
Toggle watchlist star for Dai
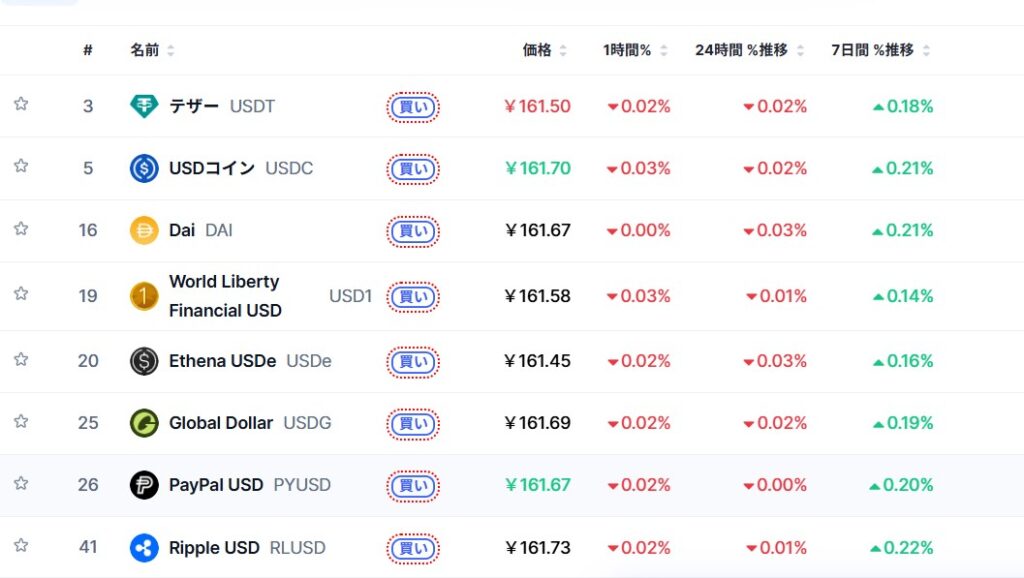21,229
